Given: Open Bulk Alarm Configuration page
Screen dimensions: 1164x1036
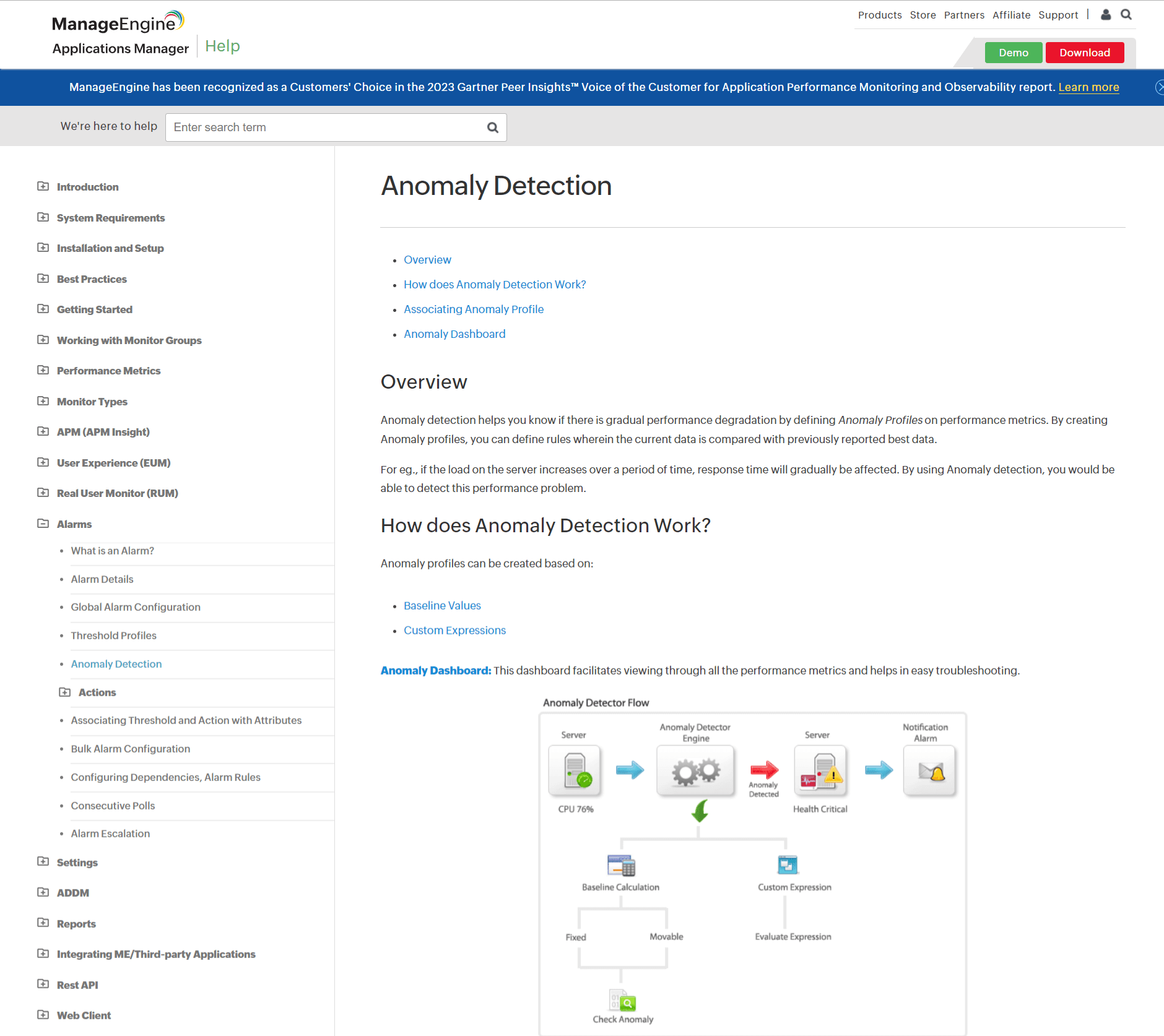Looking at the screenshot, I should click(x=130, y=749).
